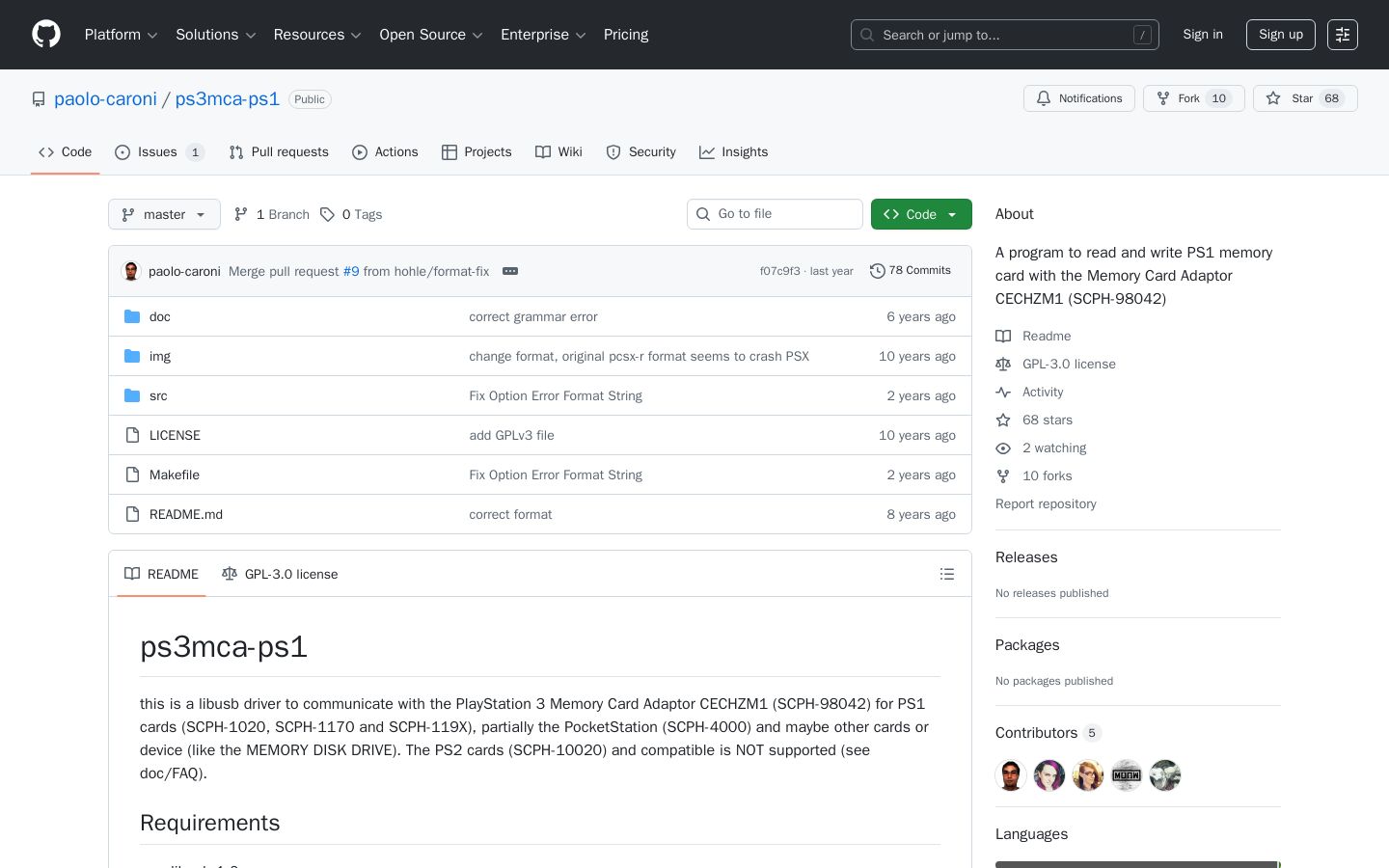Screen dimensions: 1389x868
Task: Click the Search or jump to field
Action: (x=1005, y=35)
